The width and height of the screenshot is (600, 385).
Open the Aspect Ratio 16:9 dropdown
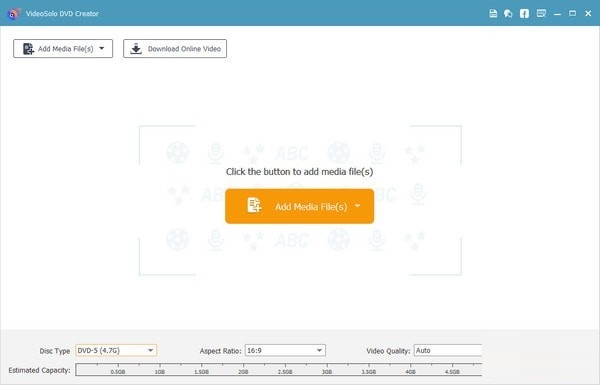pyautogui.click(x=285, y=350)
